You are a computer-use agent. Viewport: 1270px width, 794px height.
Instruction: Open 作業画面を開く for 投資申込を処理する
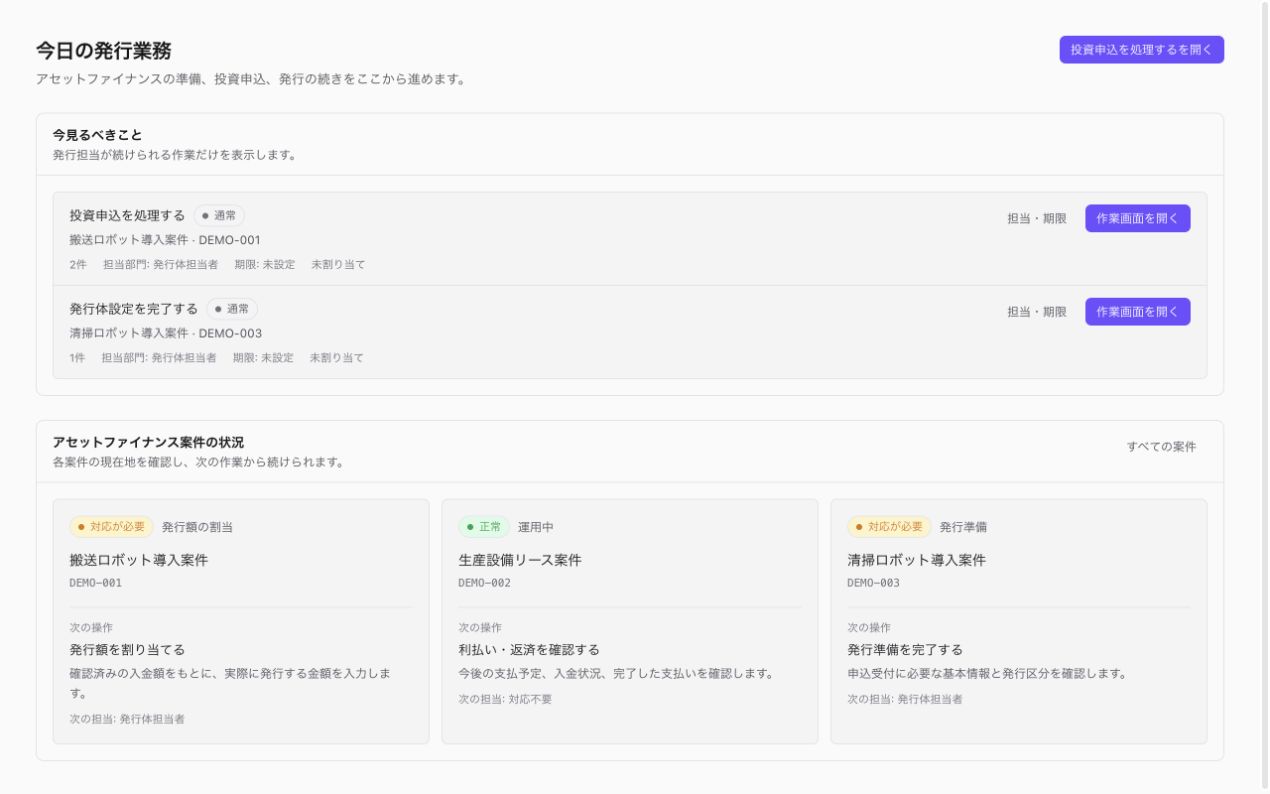tap(1137, 218)
